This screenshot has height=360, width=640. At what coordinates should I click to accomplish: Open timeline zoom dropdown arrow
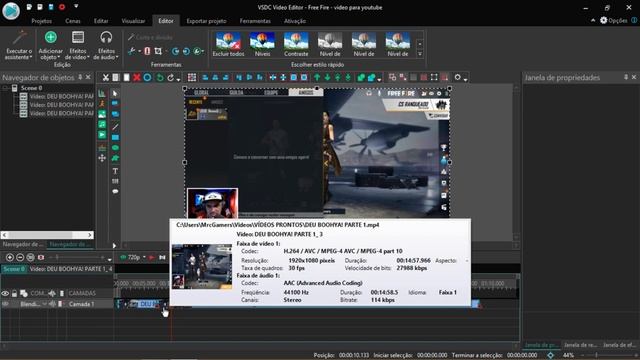click(x=109, y=259)
